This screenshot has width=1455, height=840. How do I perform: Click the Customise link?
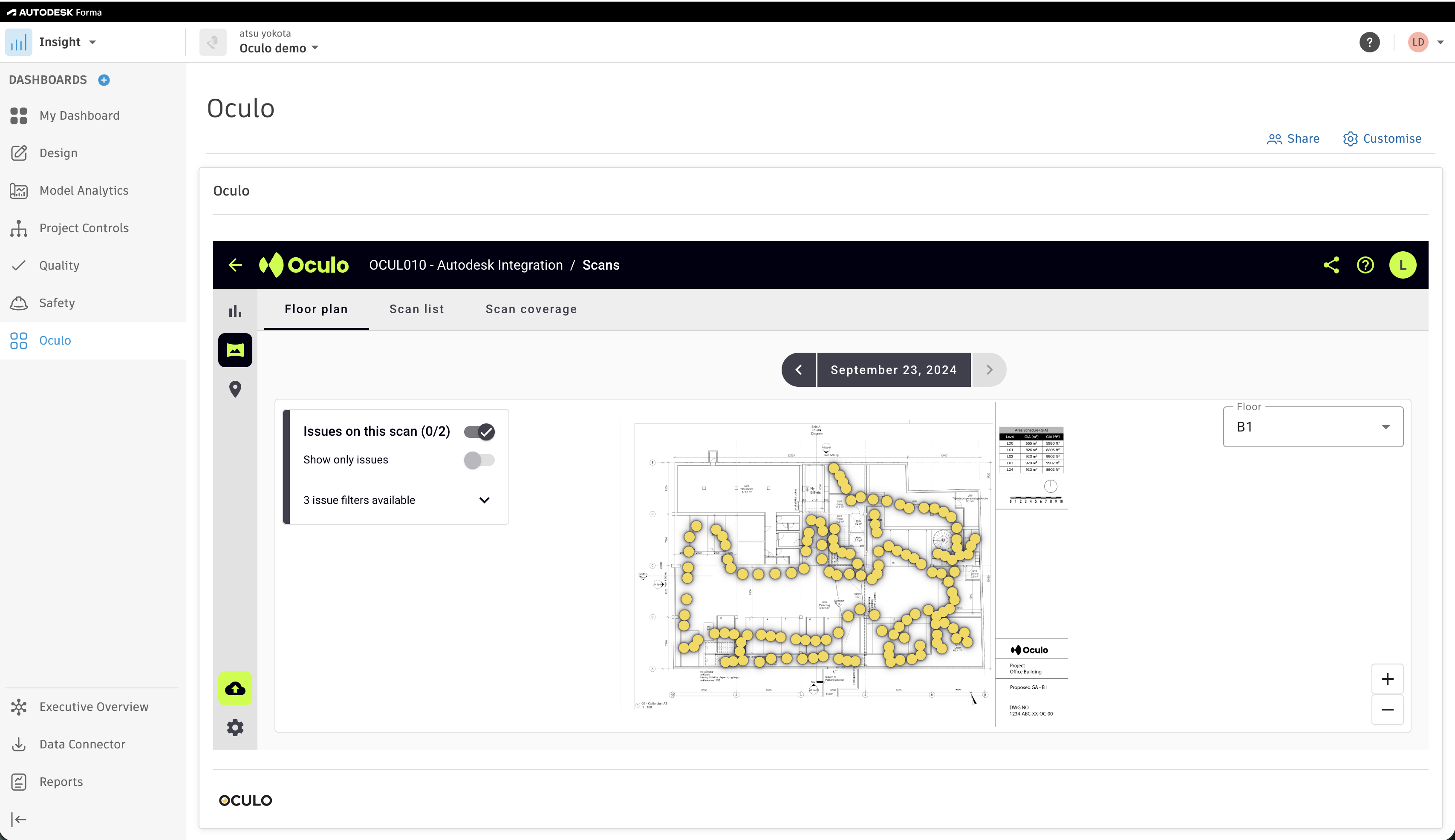click(x=1382, y=138)
